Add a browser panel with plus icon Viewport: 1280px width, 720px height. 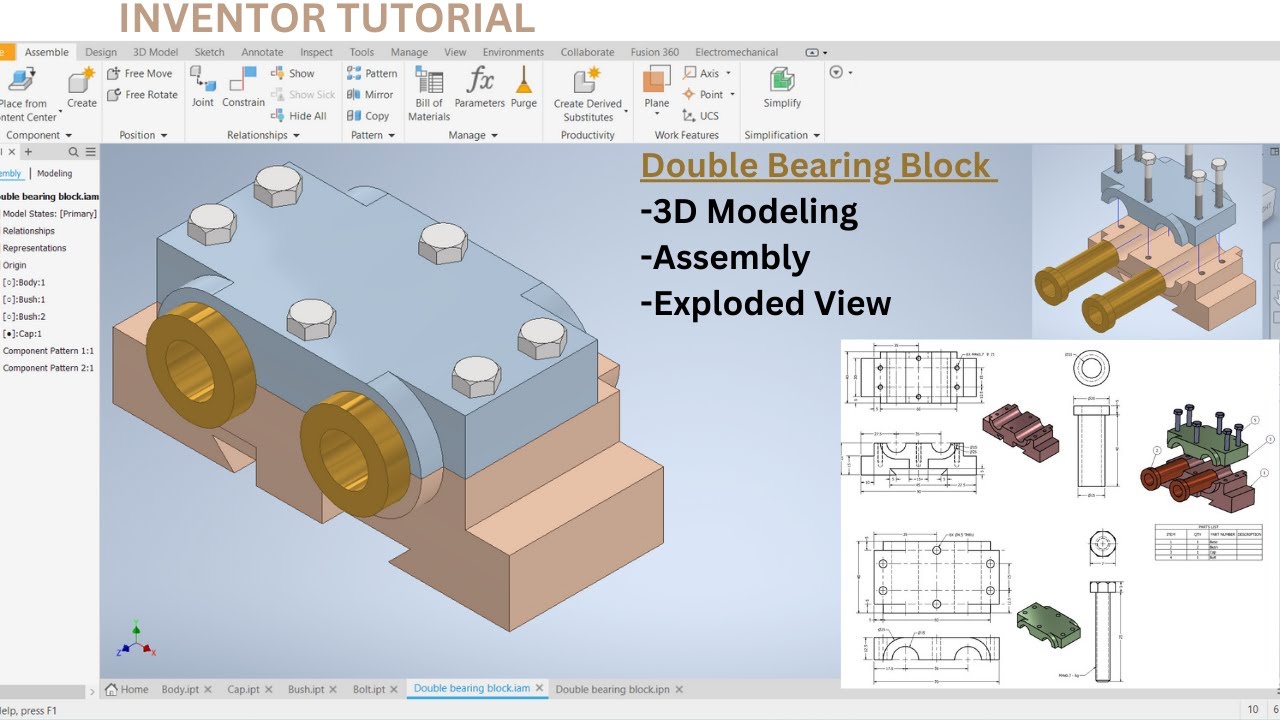click(28, 152)
